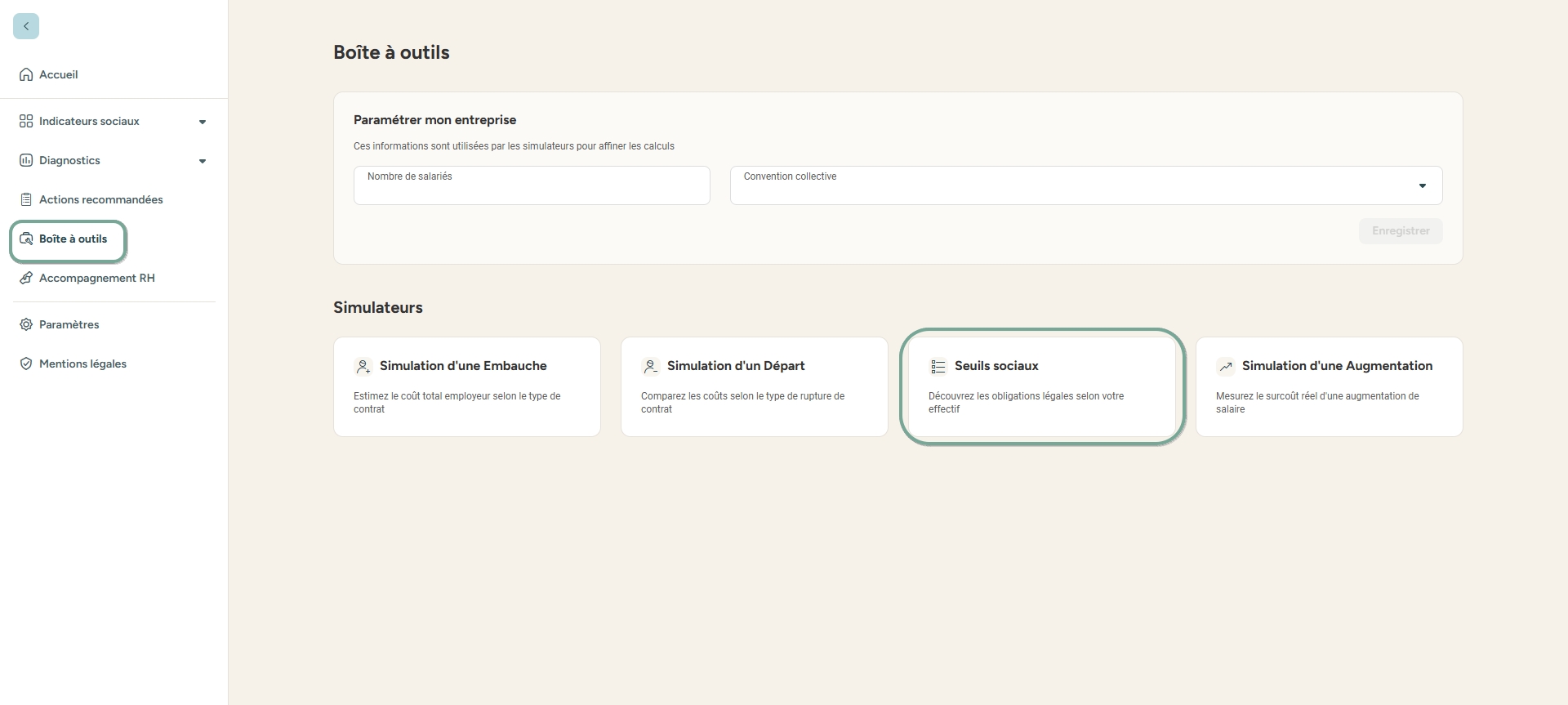The height and width of the screenshot is (705, 1568).
Task: Click the Actions recommandées clipboard icon
Action: (x=26, y=199)
